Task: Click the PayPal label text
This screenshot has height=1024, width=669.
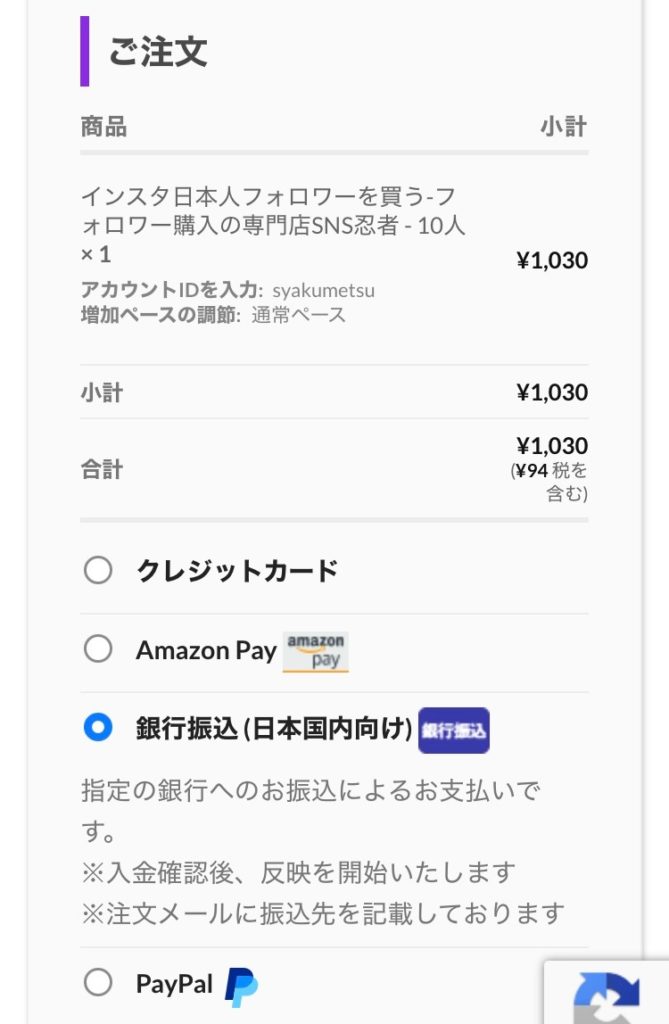Action: (174, 984)
